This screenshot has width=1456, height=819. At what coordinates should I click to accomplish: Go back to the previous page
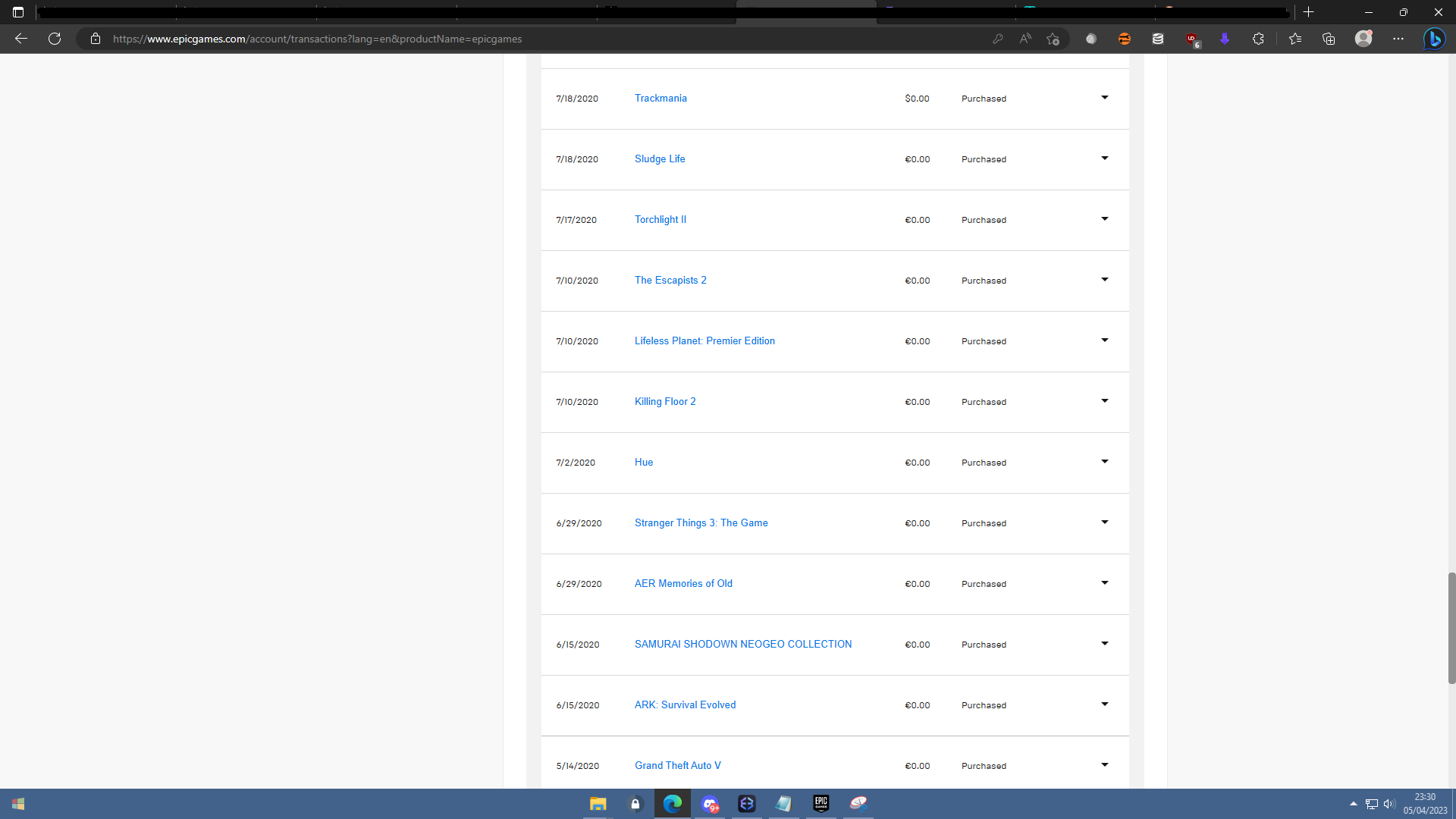tap(21, 39)
